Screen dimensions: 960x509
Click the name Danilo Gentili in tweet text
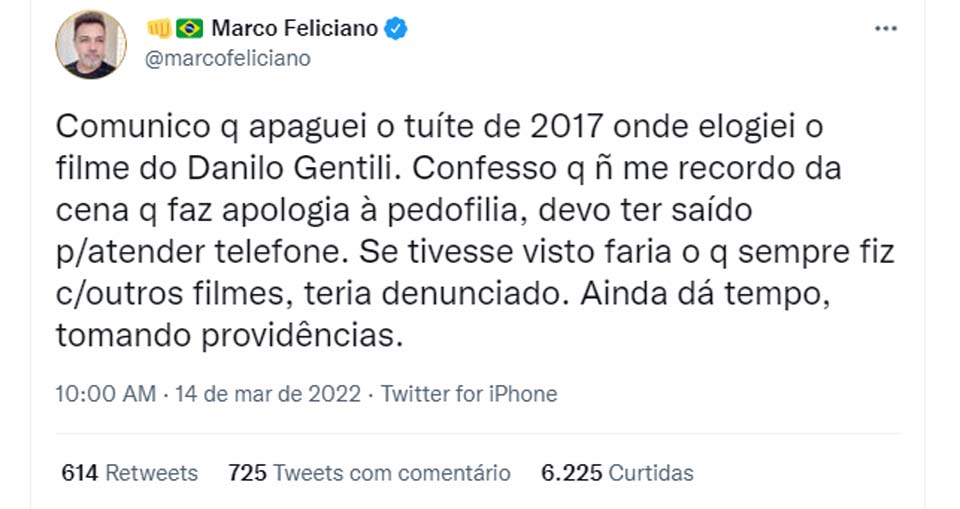312,168
